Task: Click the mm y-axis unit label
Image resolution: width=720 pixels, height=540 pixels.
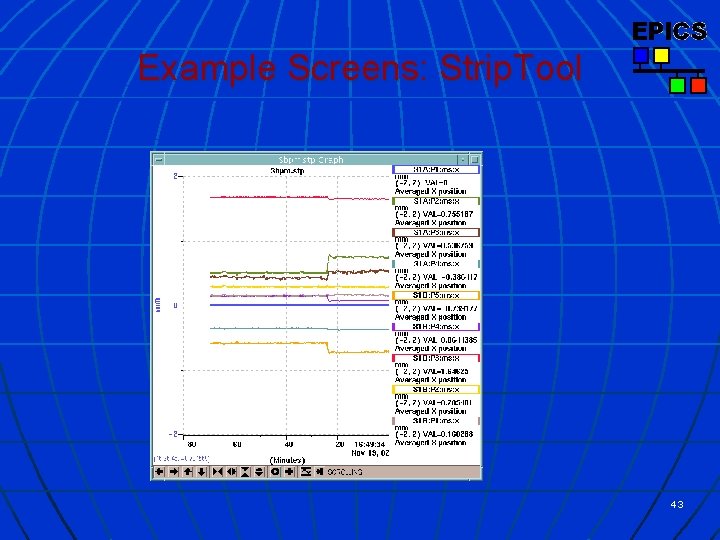Action: coord(158,305)
